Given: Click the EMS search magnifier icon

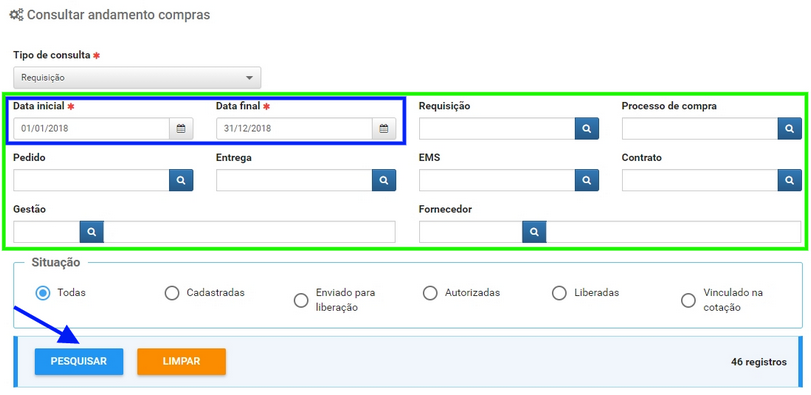Looking at the screenshot, I should [587, 180].
